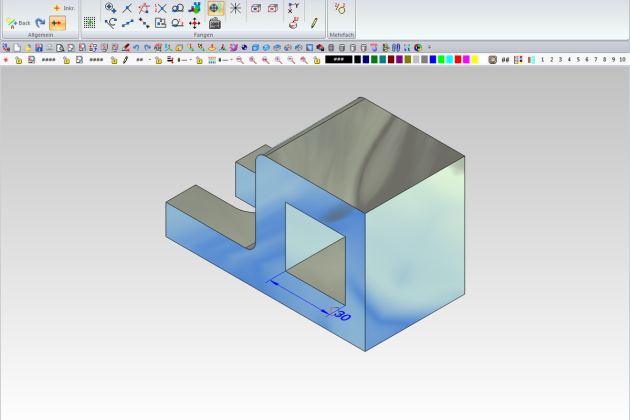Open the black line style dropdown box
Screen dimensions: 630x420
coord(338,60)
